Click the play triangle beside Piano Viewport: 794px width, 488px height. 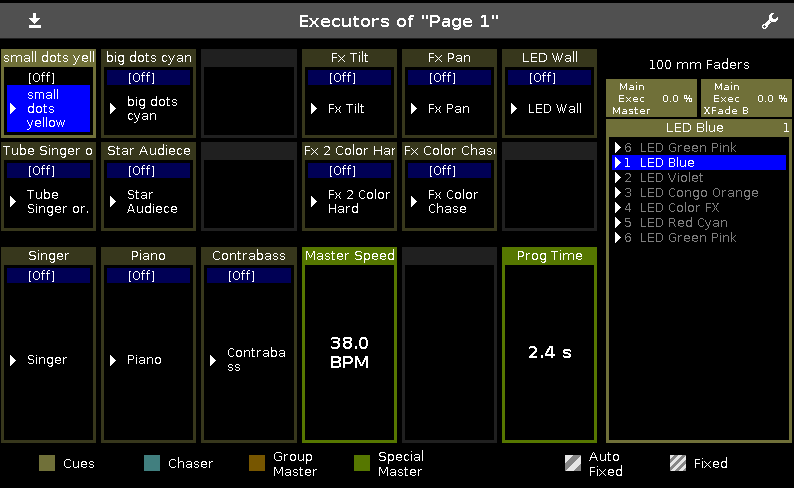coord(114,360)
